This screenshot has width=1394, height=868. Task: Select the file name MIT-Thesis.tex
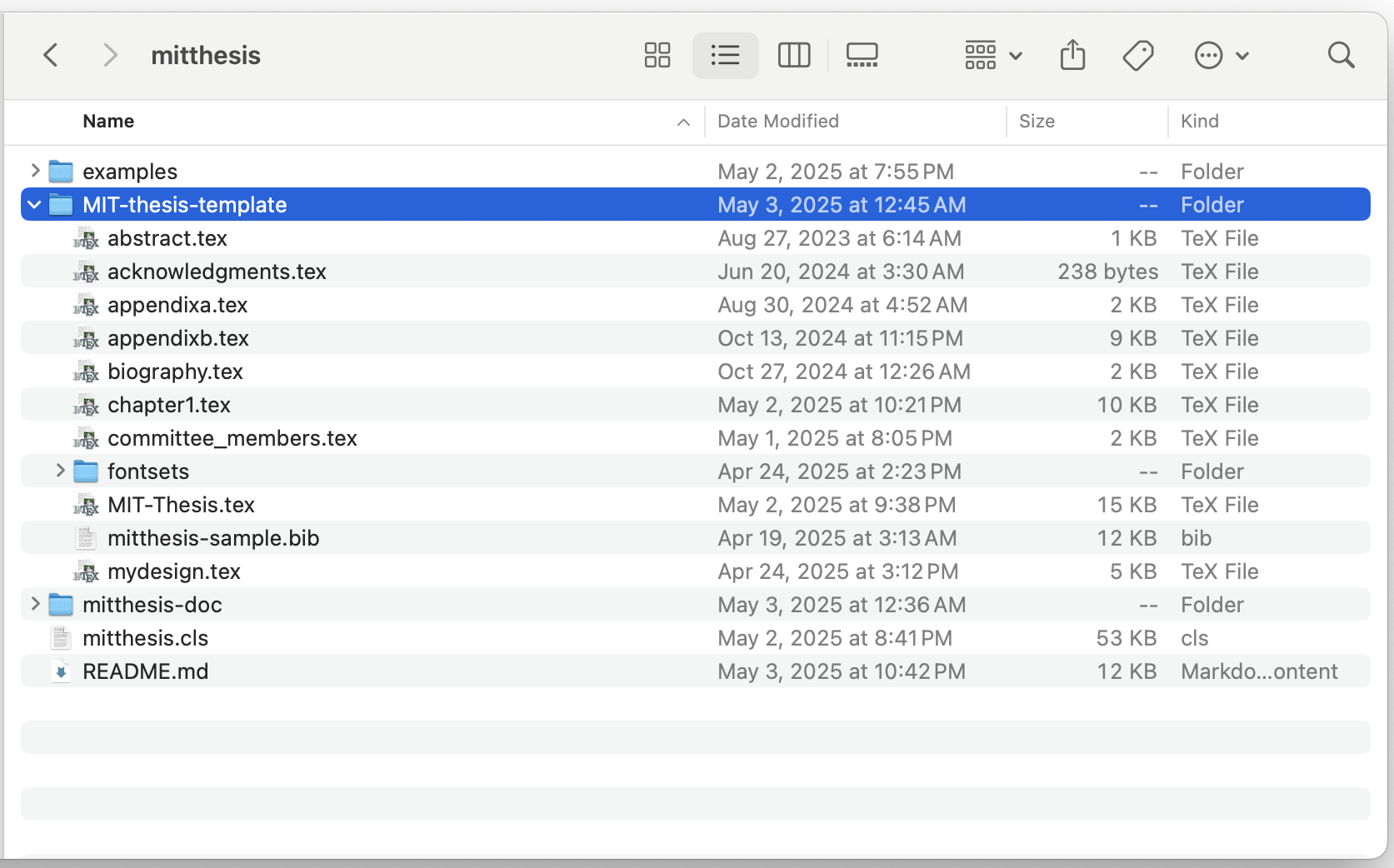(x=181, y=505)
